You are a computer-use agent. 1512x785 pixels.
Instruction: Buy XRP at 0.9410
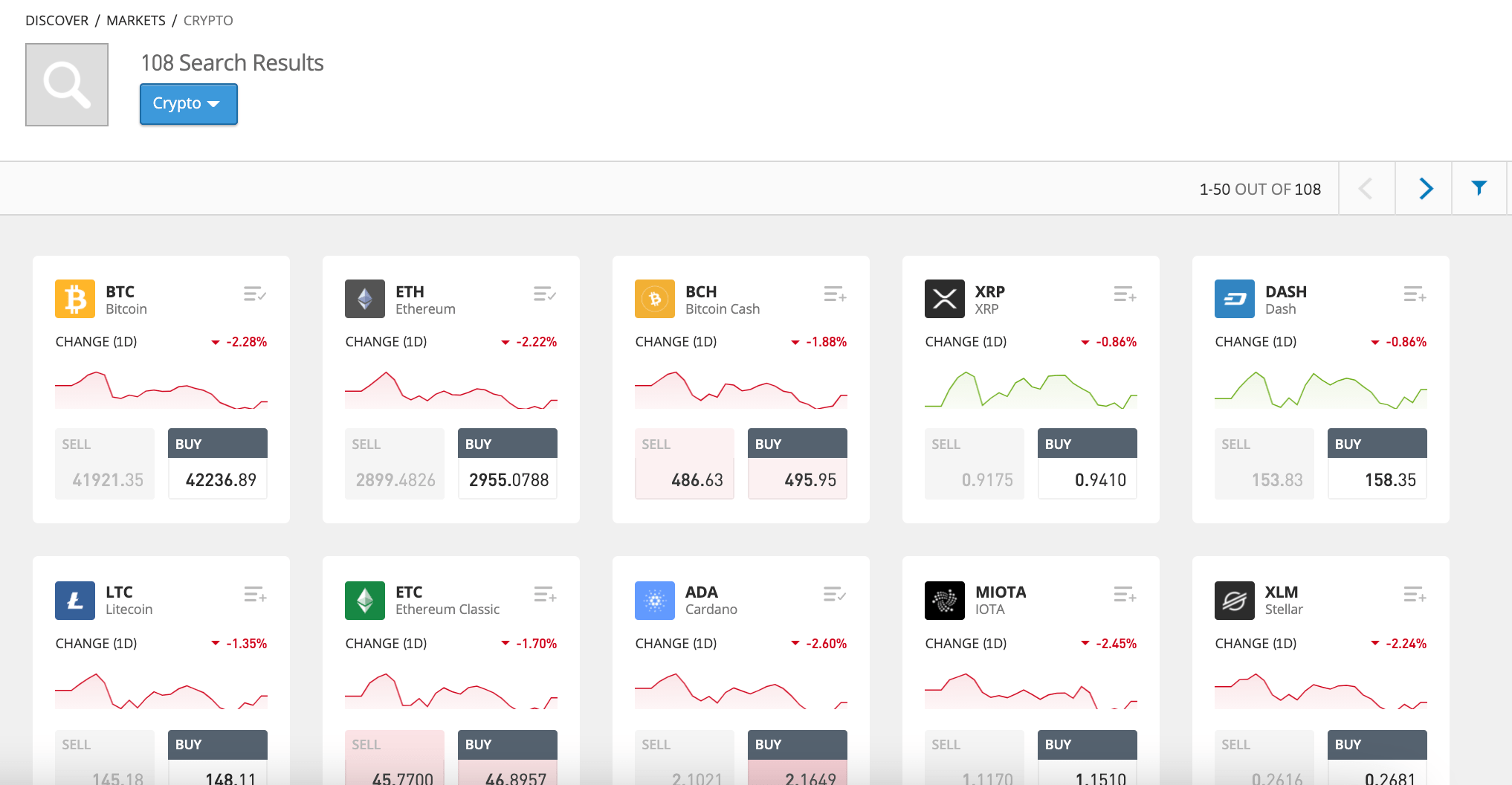pos(1088,464)
